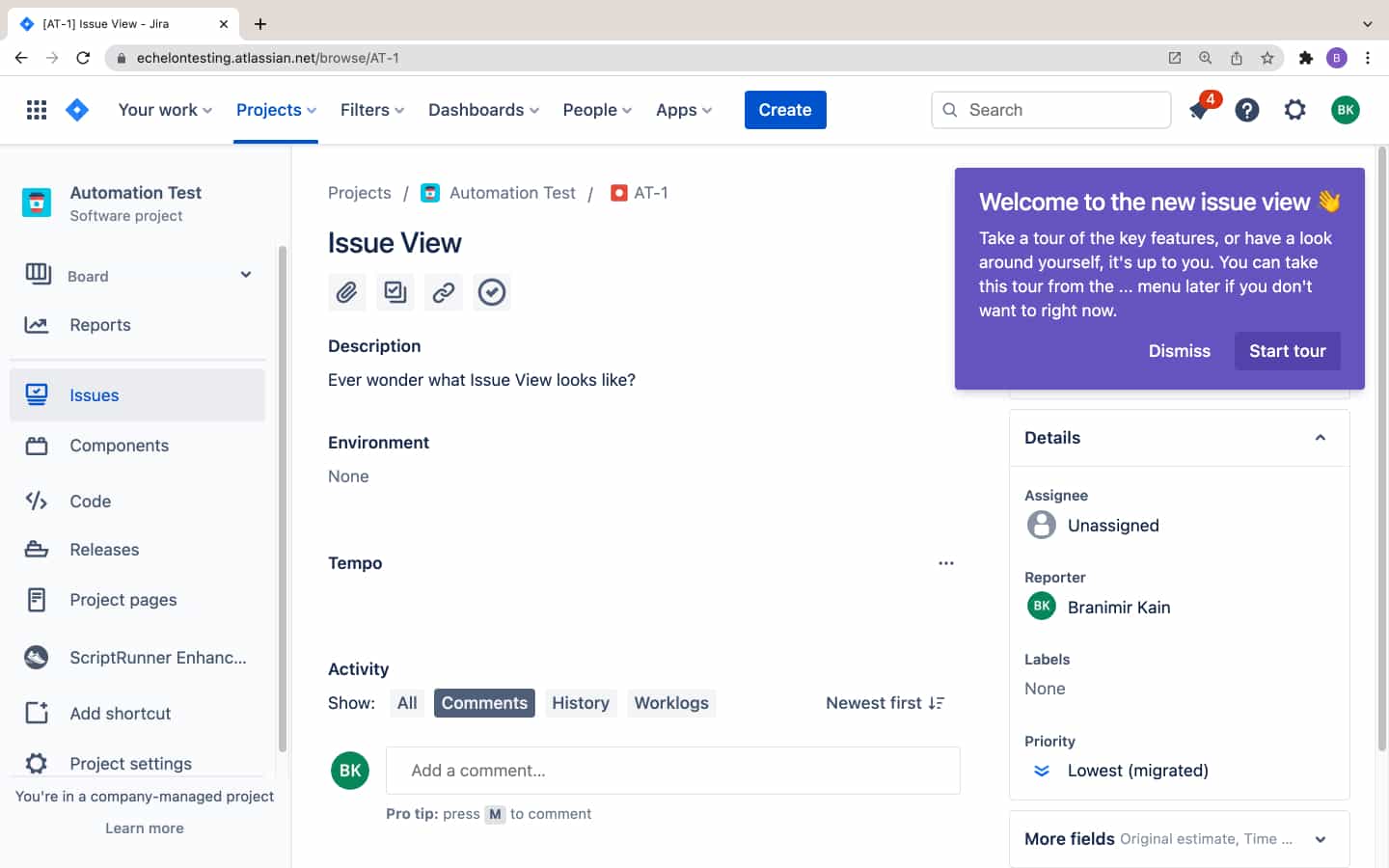Open the app switcher grid icon
Viewport: 1389px width, 868px height.
[x=36, y=109]
